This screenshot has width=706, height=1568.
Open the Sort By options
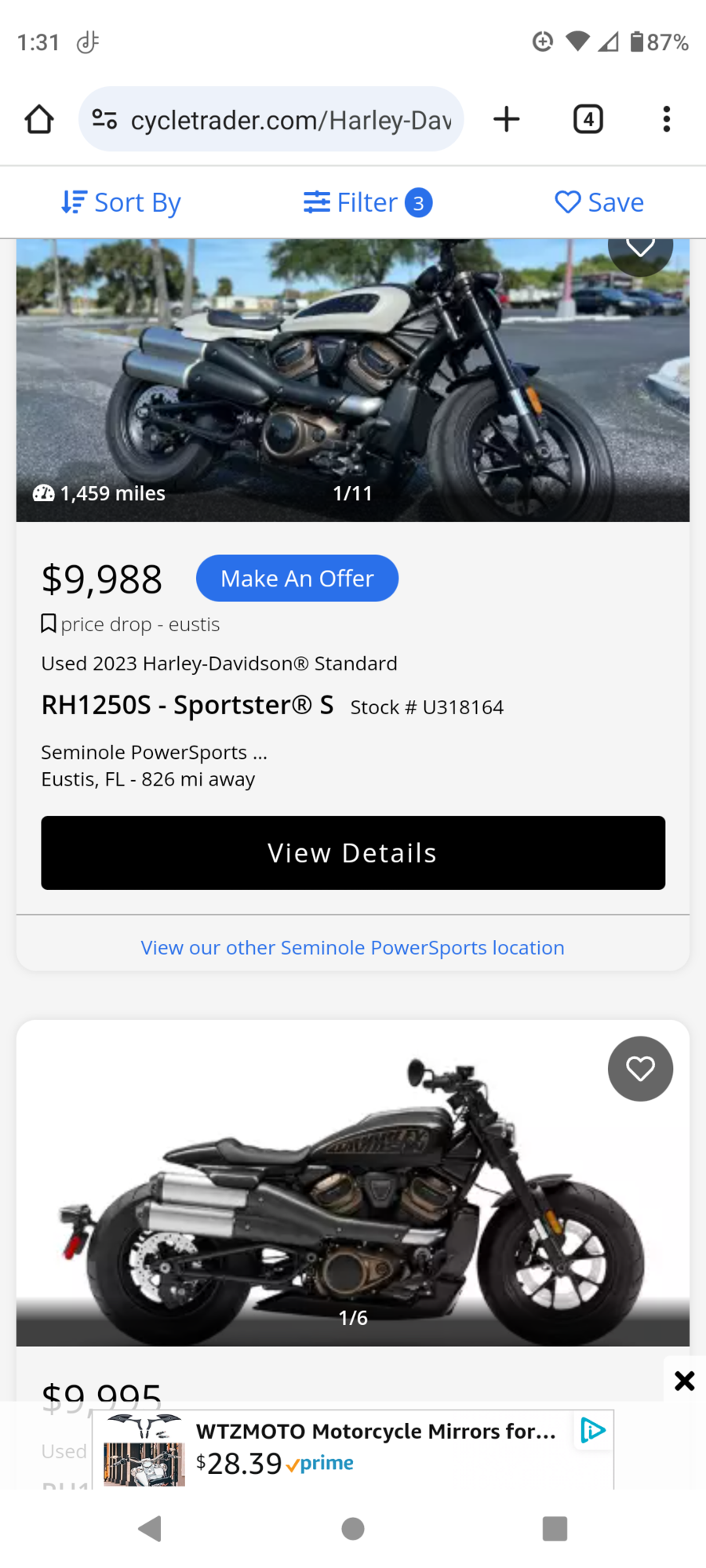(122, 202)
